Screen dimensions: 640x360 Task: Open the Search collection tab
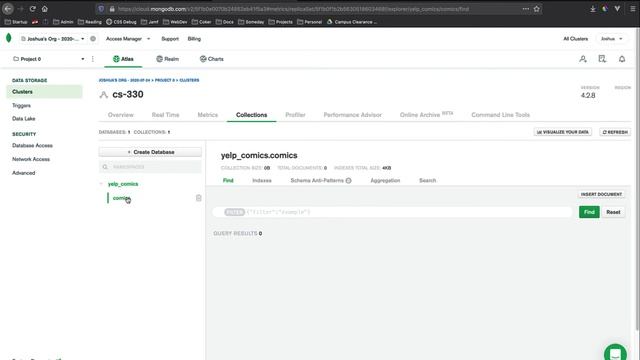pos(427,180)
